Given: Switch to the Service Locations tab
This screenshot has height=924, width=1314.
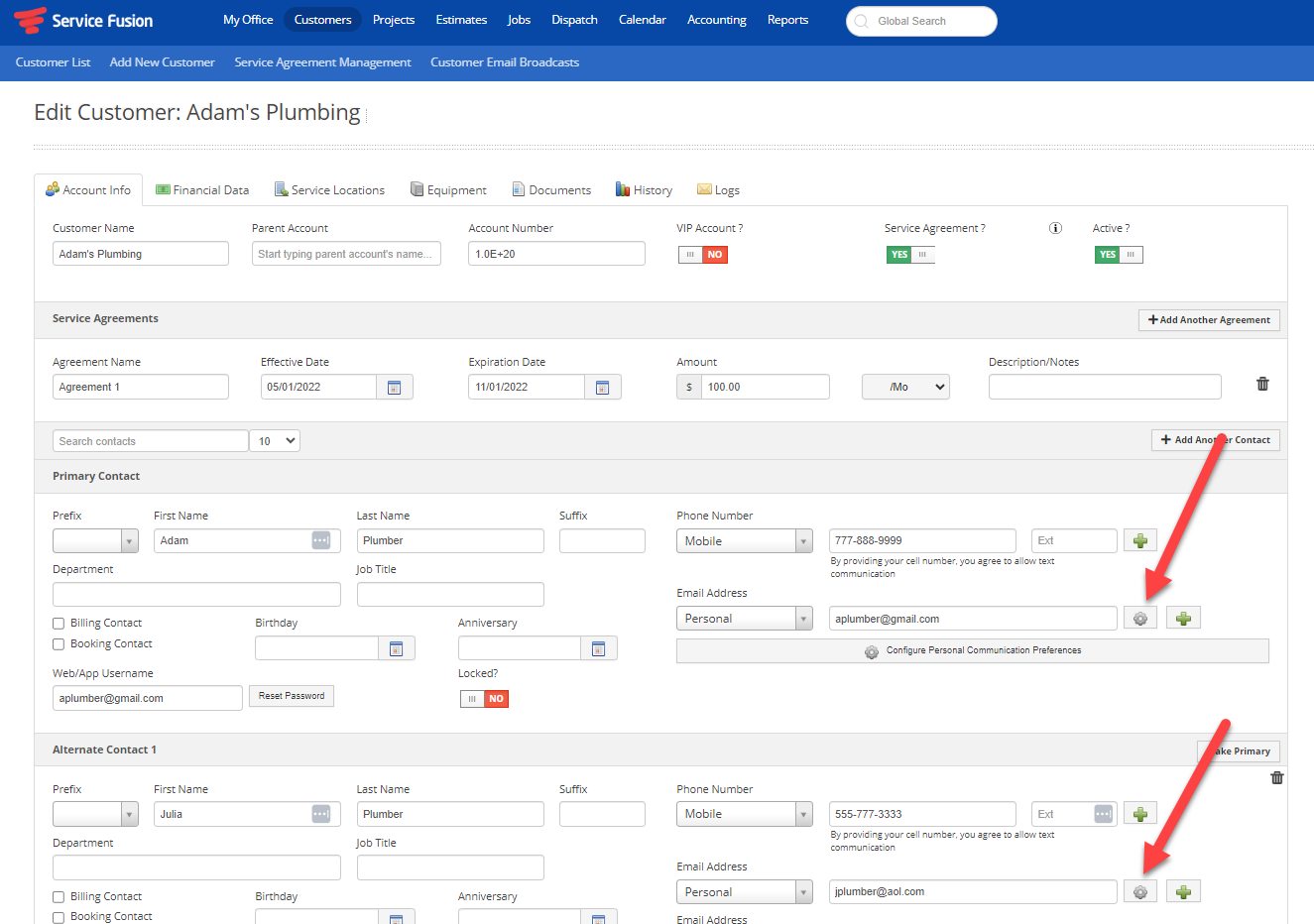Looking at the screenshot, I should point(329,190).
